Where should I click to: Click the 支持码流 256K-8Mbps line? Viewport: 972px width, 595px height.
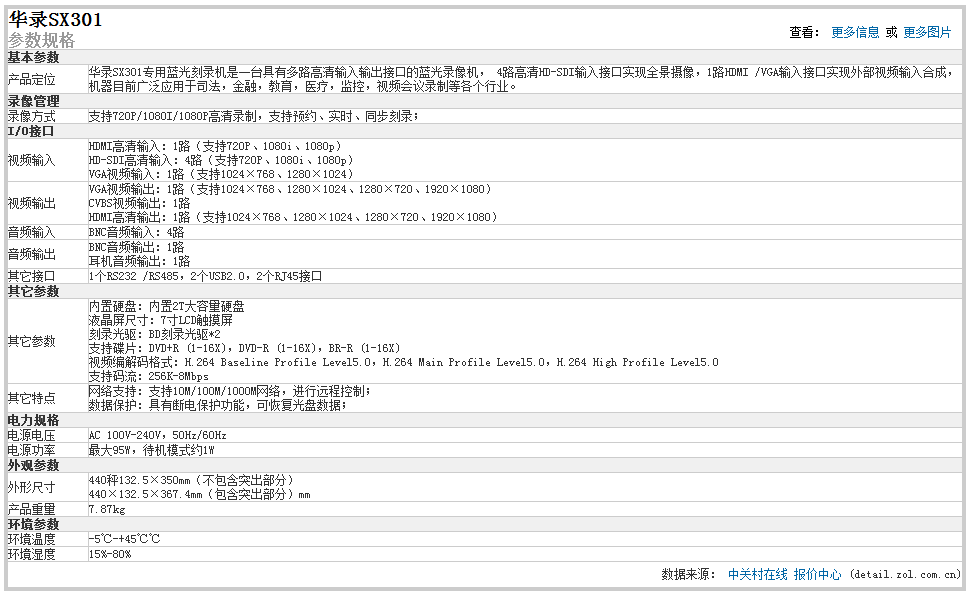[149, 376]
